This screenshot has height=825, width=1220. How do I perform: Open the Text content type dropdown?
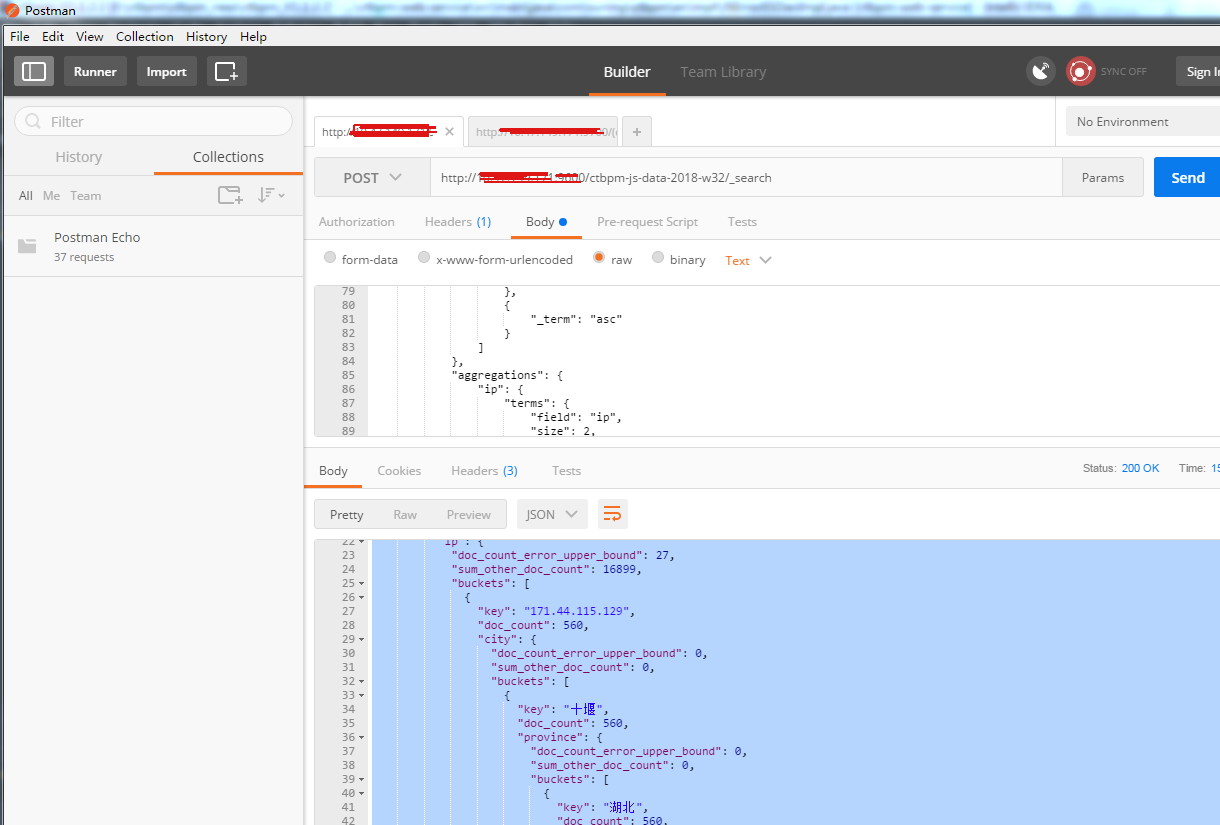(x=748, y=260)
